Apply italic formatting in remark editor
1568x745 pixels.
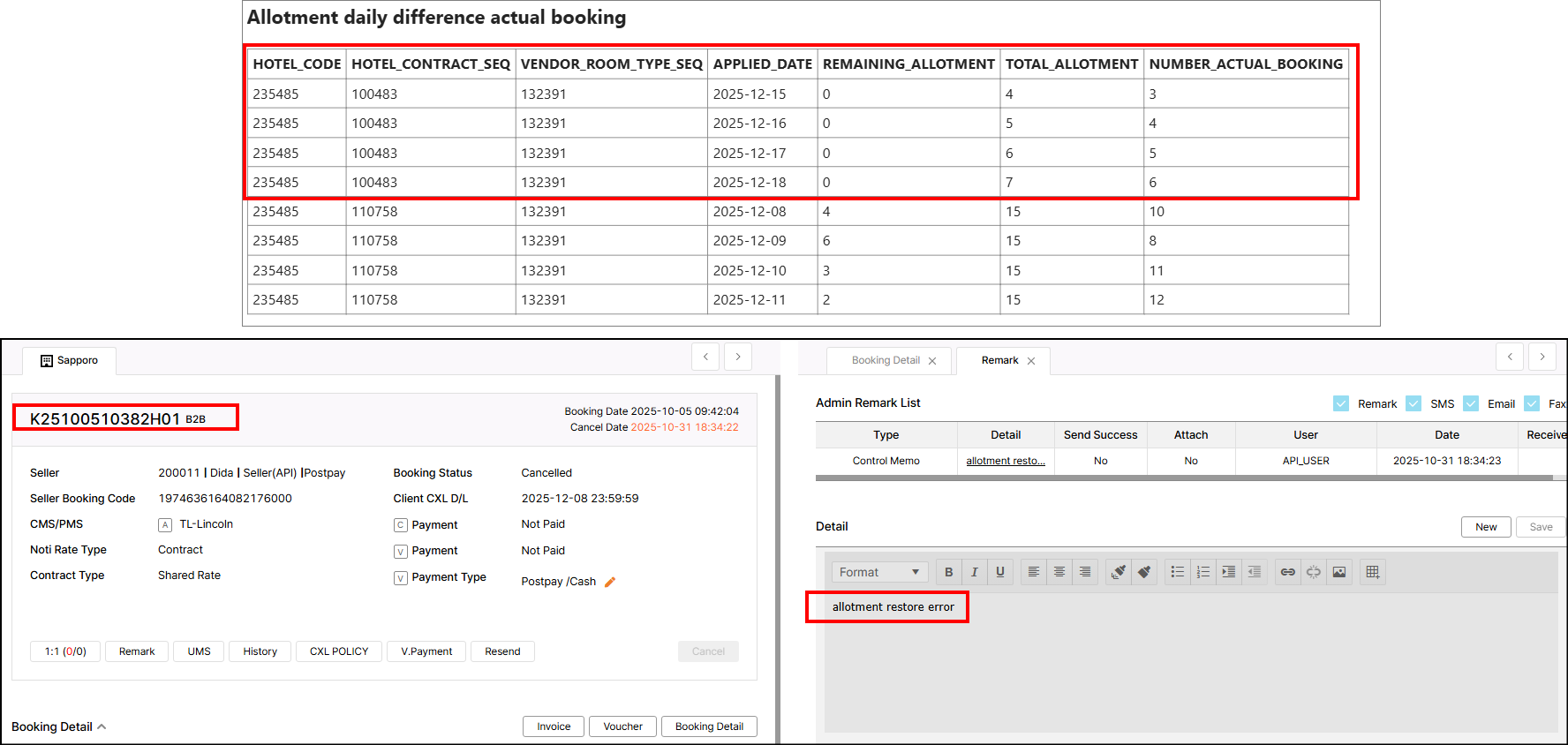(x=974, y=572)
